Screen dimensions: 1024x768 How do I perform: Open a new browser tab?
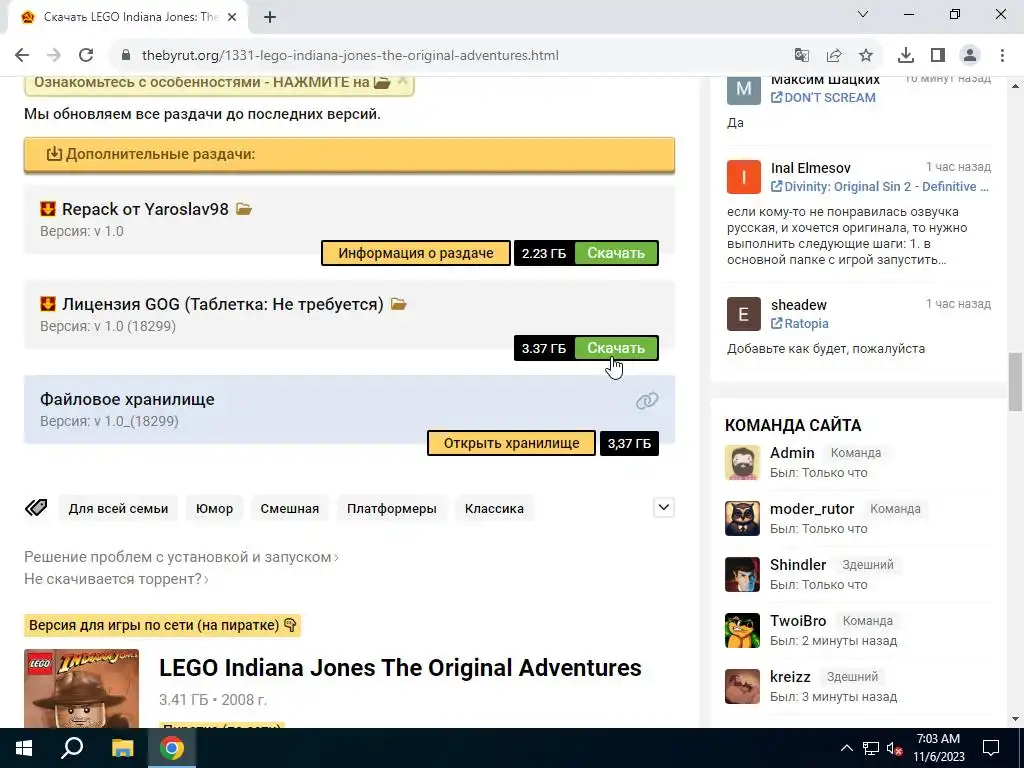point(270,18)
